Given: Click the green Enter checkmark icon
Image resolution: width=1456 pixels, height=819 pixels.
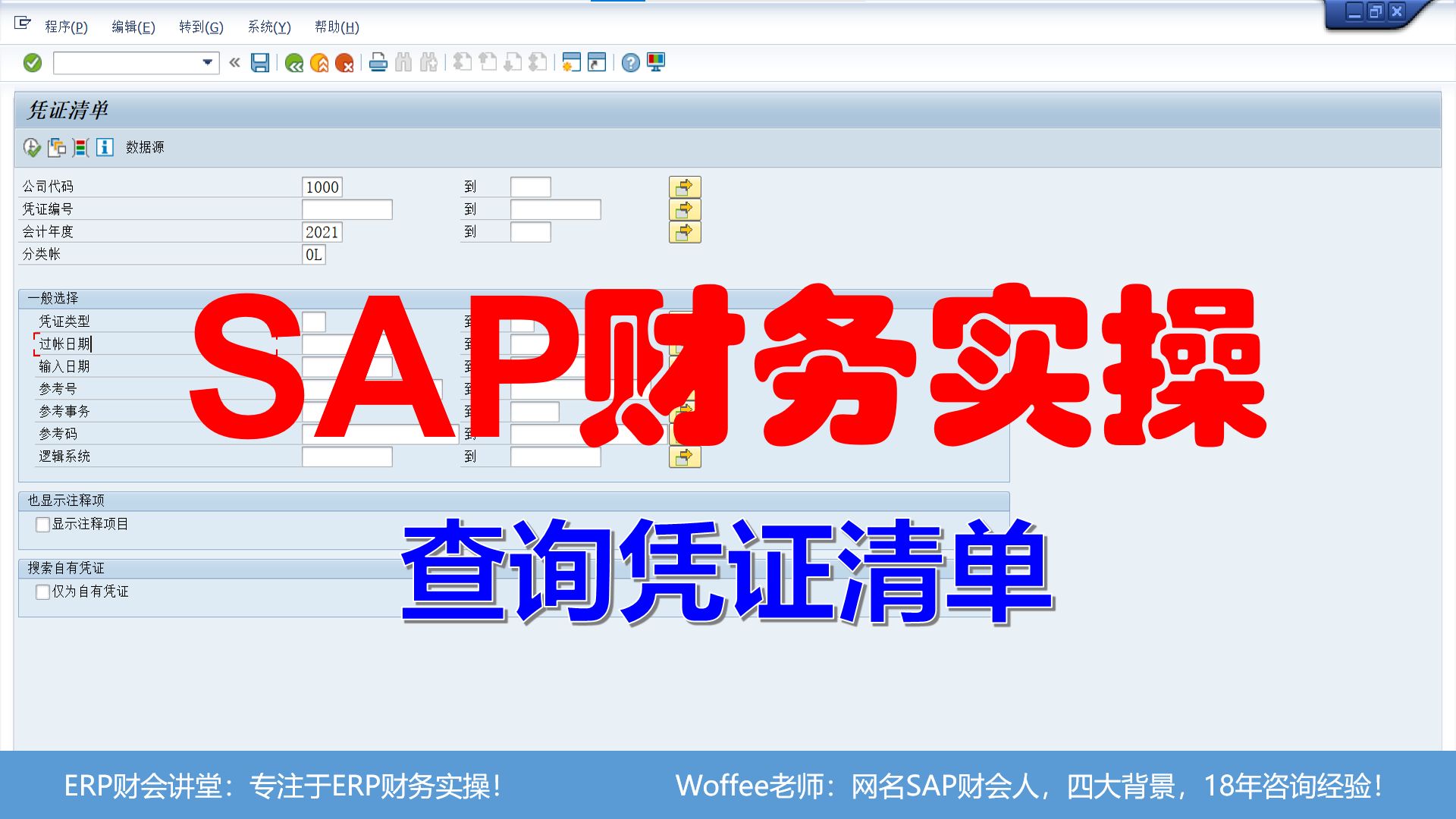Looking at the screenshot, I should pos(33,63).
